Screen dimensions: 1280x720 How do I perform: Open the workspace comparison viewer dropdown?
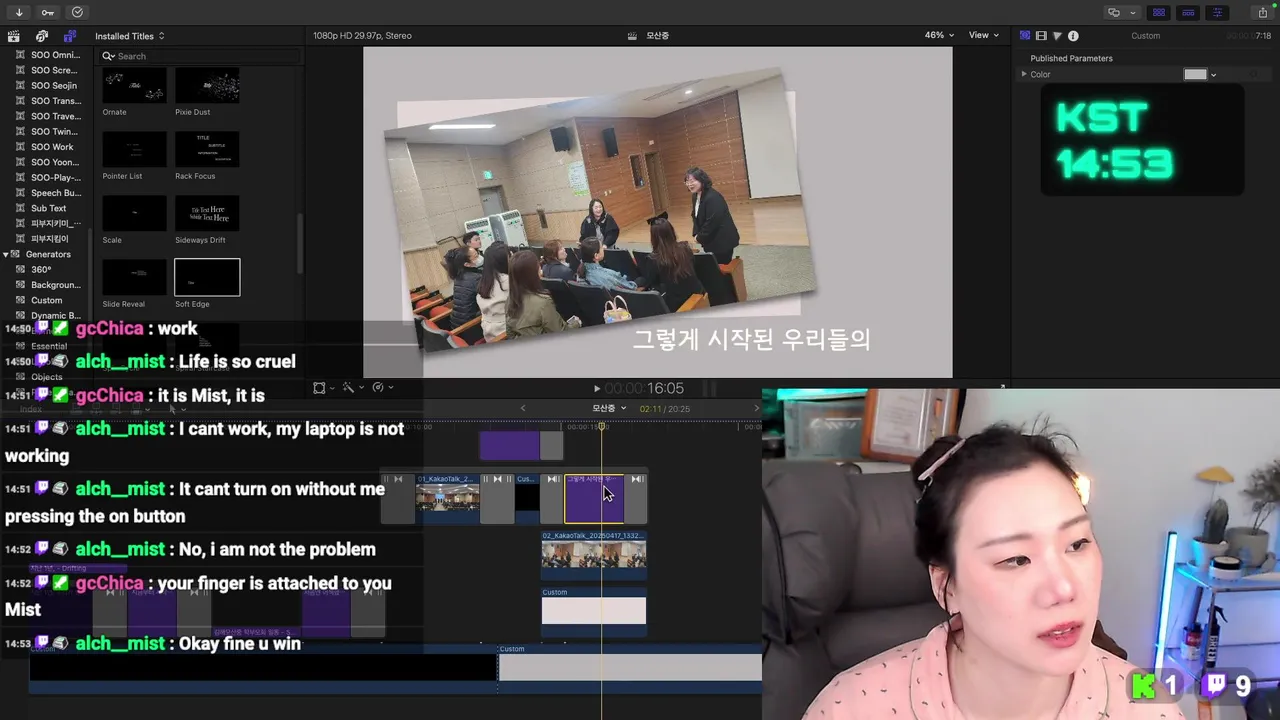point(1120,12)
